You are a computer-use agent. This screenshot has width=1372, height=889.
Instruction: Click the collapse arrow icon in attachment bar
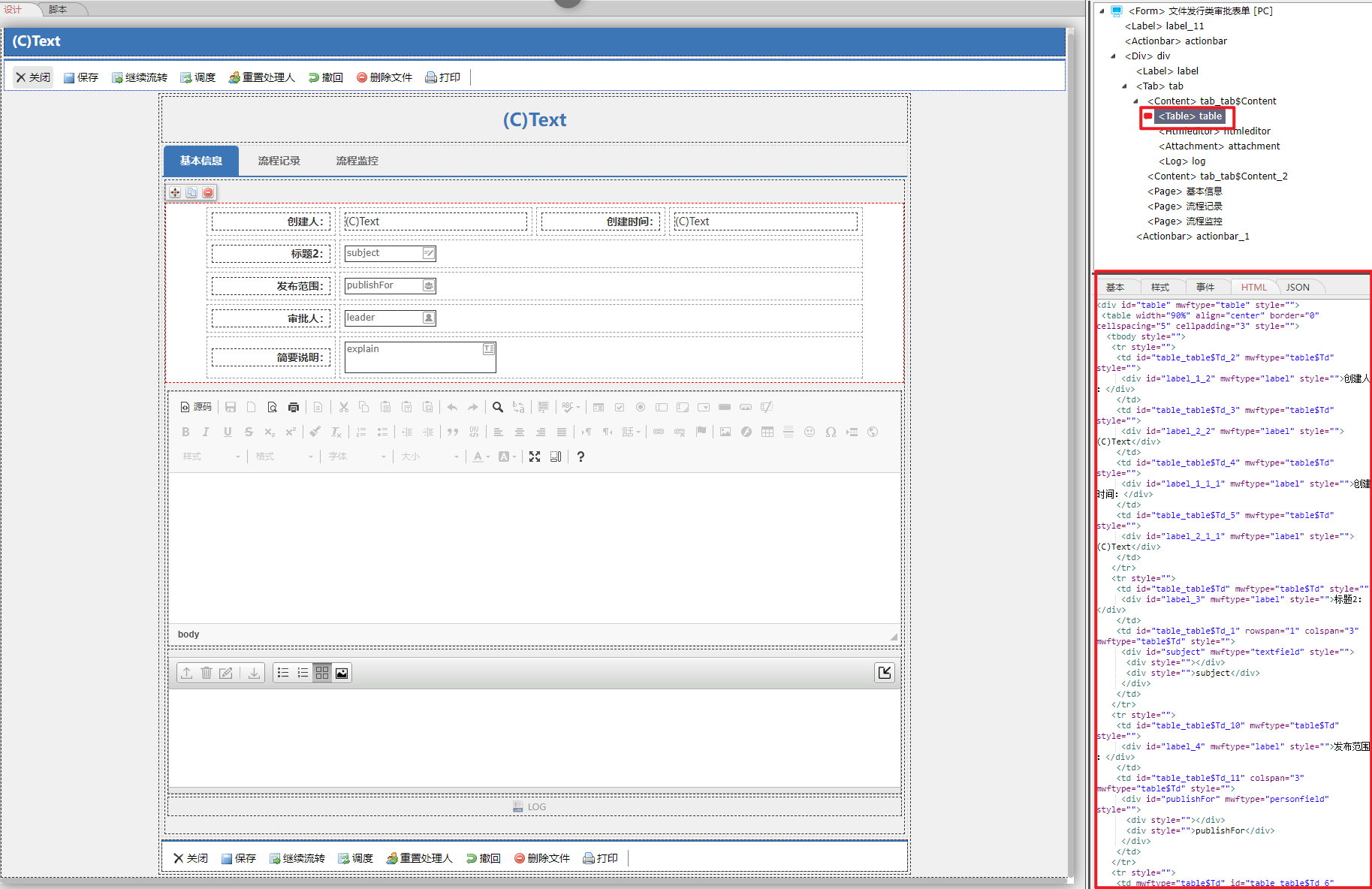point(885,673)
